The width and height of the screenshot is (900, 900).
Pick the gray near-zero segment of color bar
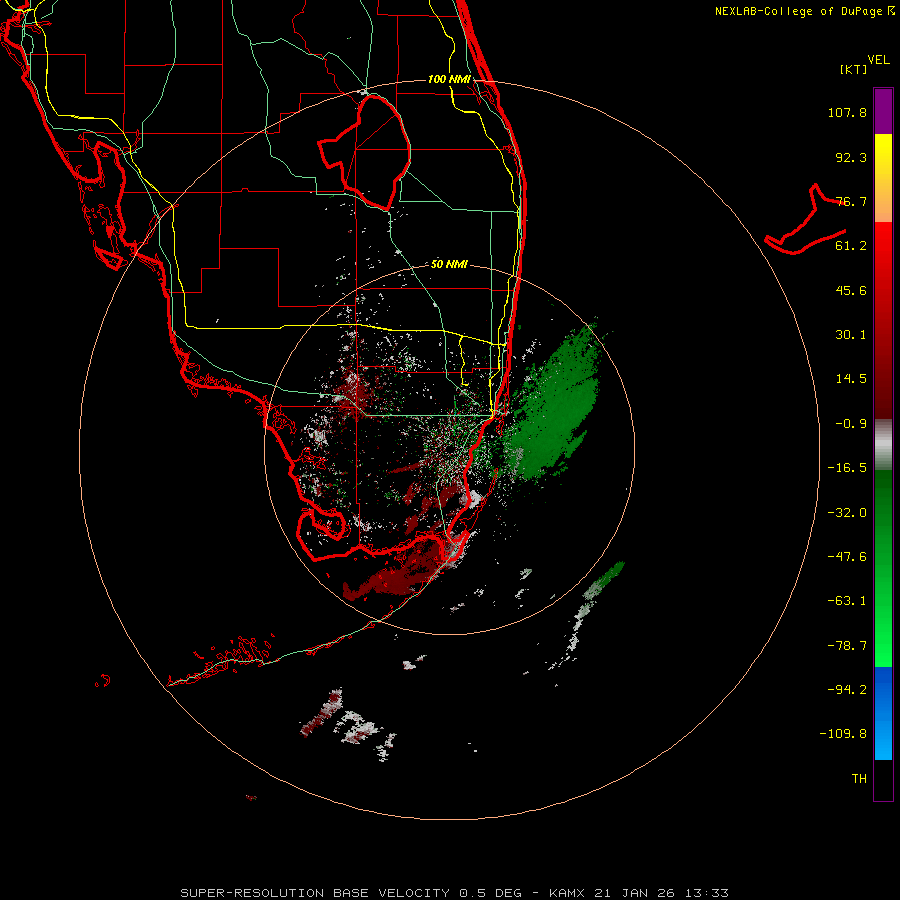click(x=883, y=445)
